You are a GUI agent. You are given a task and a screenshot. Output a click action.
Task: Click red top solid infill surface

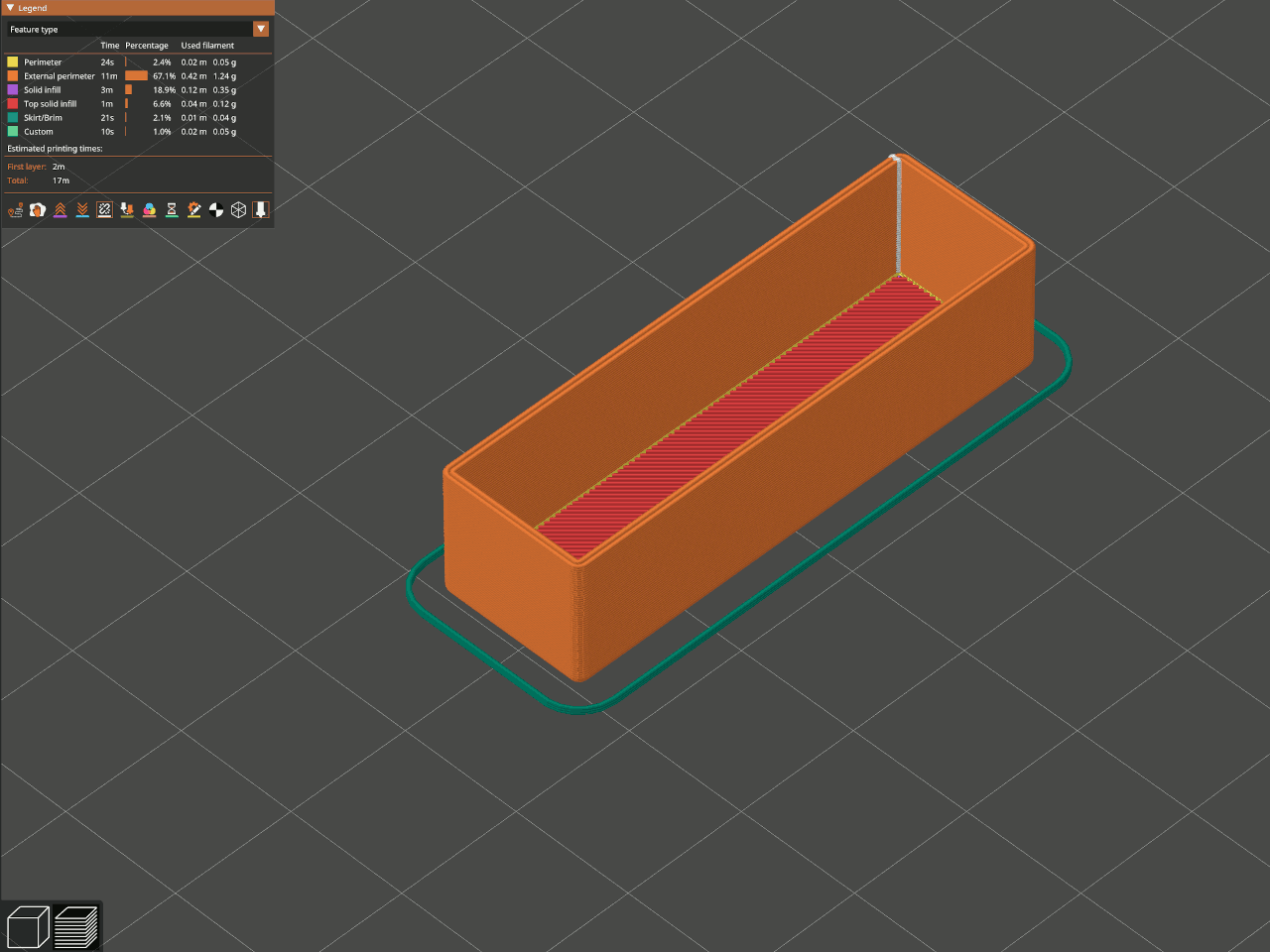click(x=739, y=416)
